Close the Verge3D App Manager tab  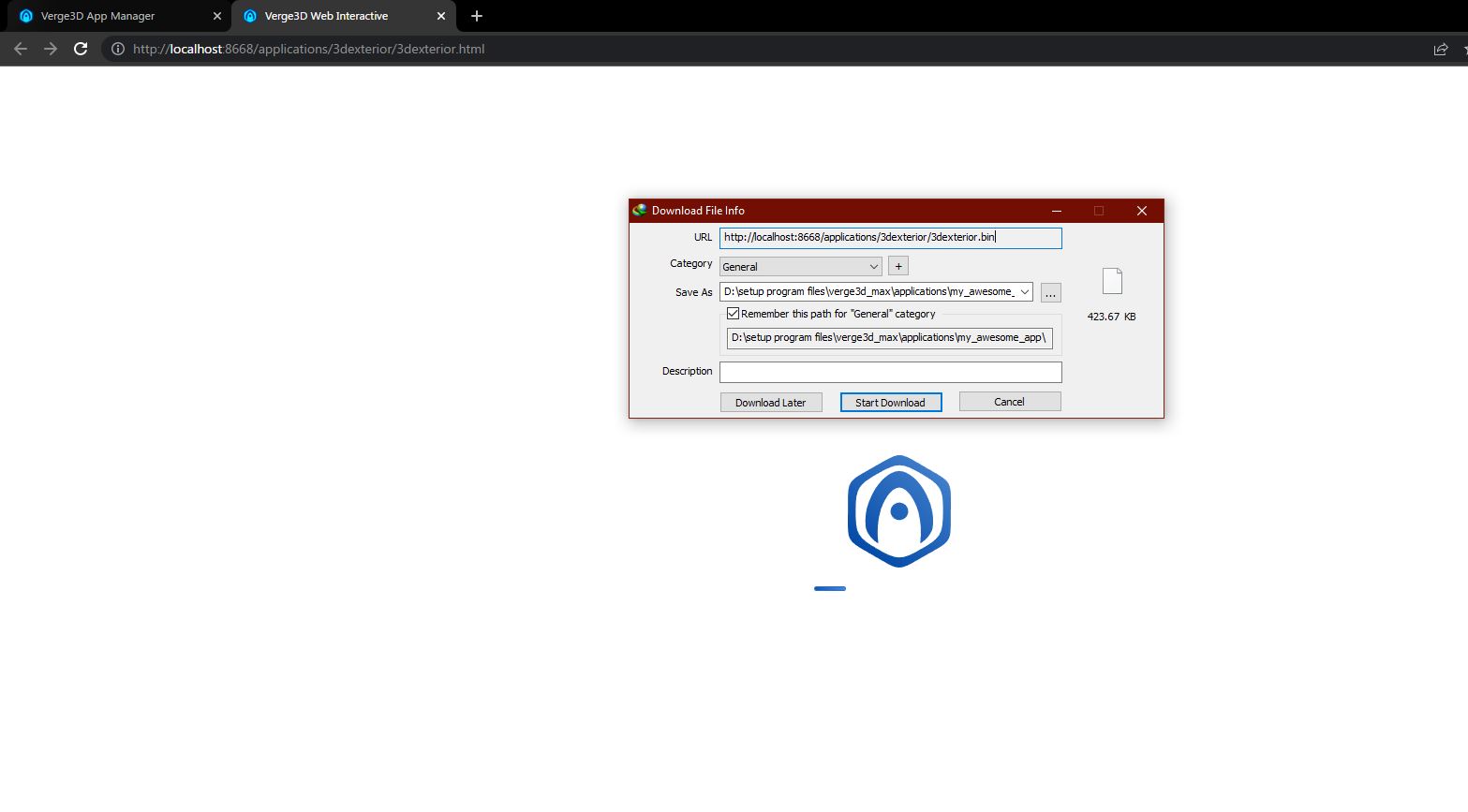tap(217, 16)
